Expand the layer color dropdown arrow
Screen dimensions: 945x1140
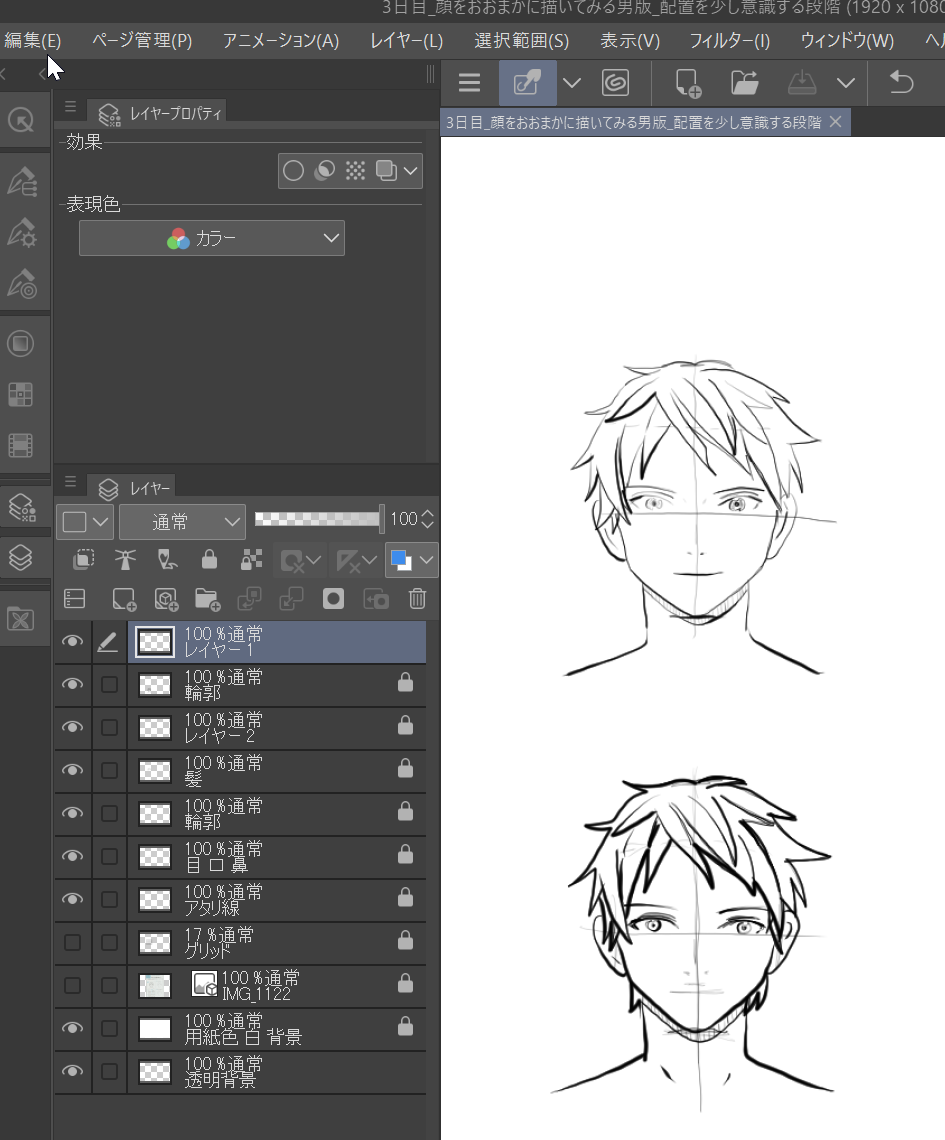428,561
